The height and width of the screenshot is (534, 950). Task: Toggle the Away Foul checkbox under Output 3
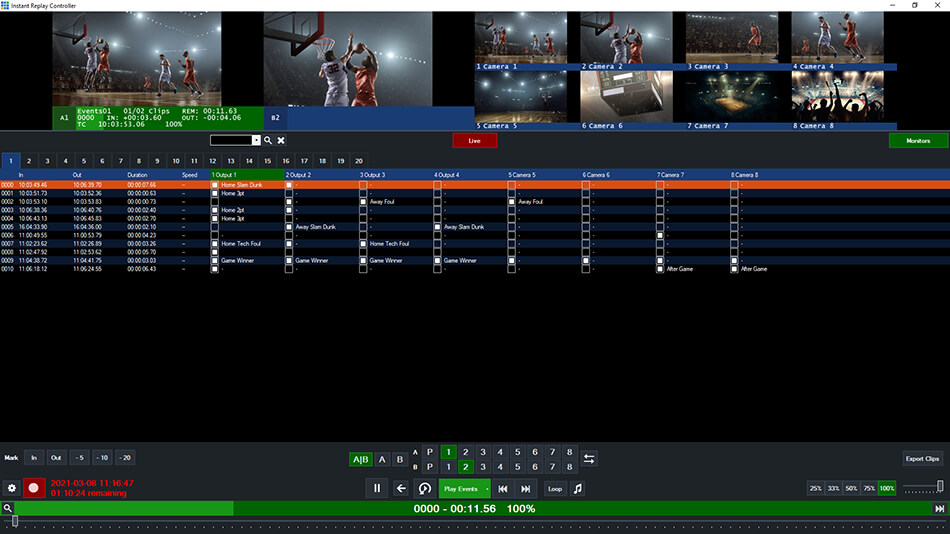363,201
